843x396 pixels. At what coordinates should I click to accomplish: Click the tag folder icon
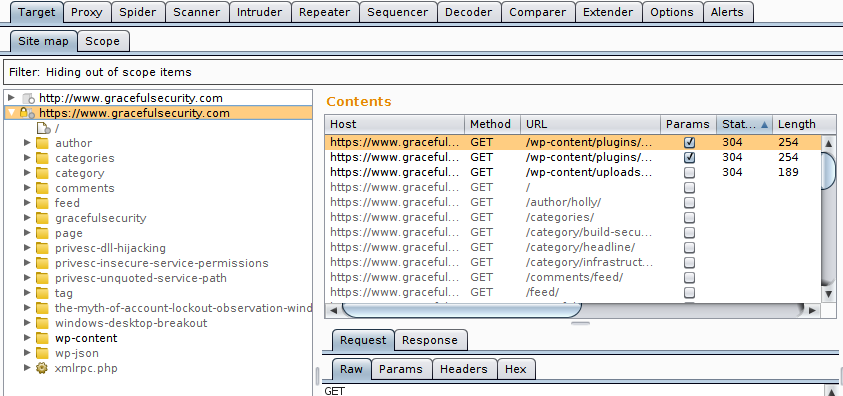pos(42,293)
